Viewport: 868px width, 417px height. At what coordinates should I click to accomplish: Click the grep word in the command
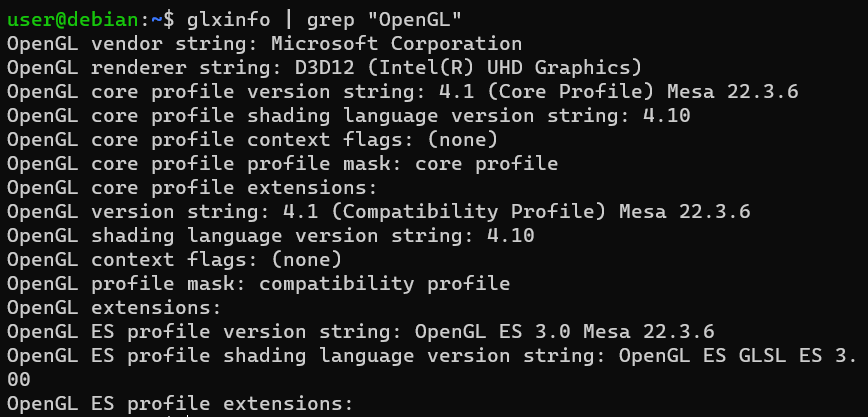pos(306,19)
